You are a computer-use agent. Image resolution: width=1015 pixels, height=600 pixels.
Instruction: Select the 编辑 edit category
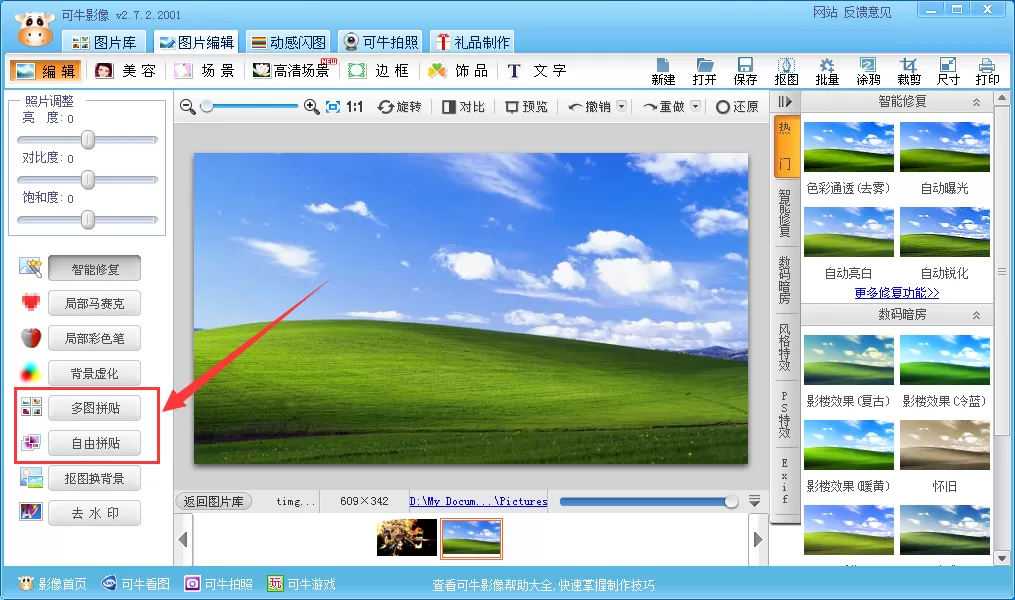point(45,71)
